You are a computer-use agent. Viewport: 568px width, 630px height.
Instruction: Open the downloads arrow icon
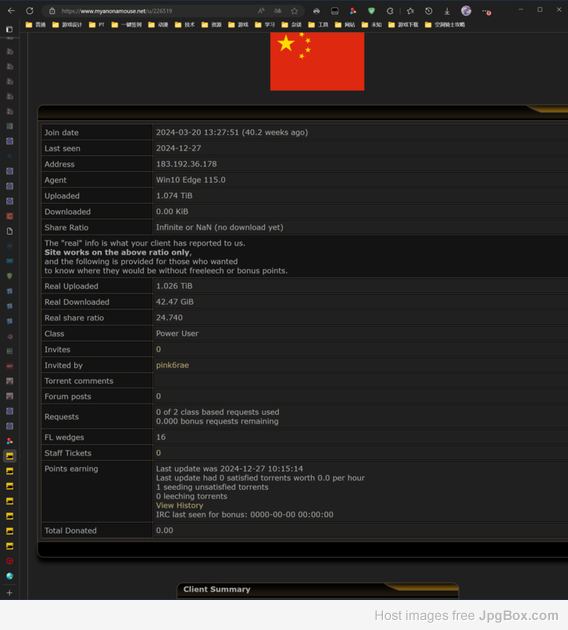pyautogui.click(x=447, y=11)
